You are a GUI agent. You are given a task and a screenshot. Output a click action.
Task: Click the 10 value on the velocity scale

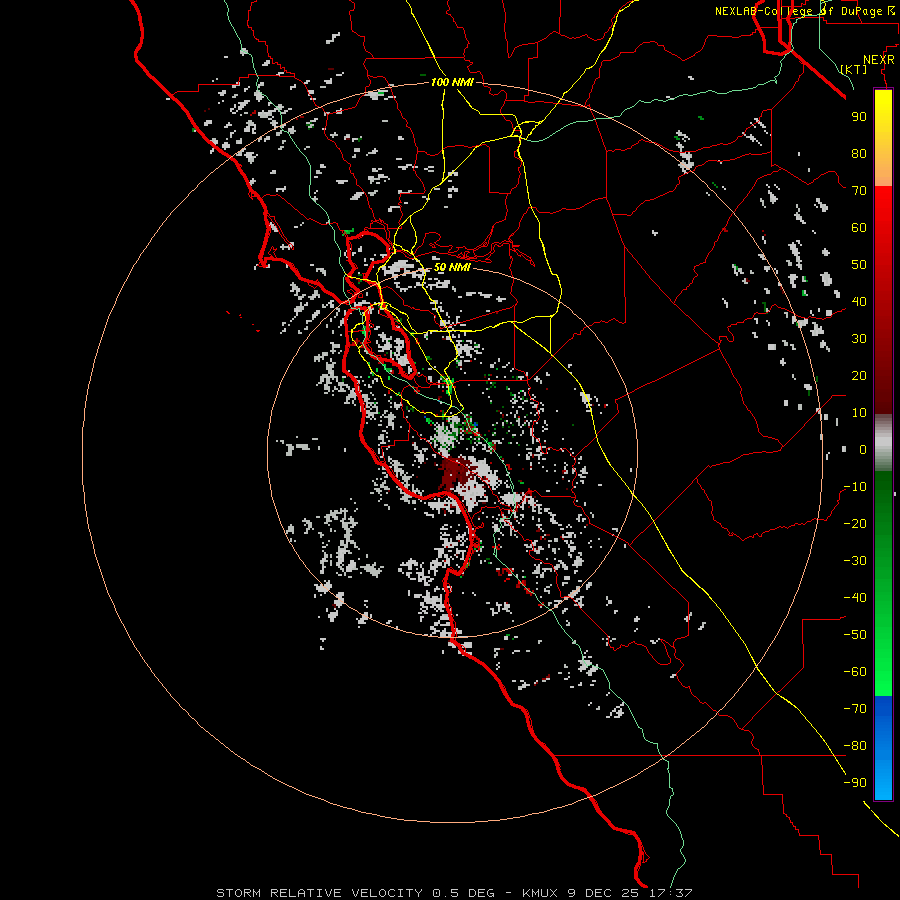pyautogui.click(x=859, y=413)
